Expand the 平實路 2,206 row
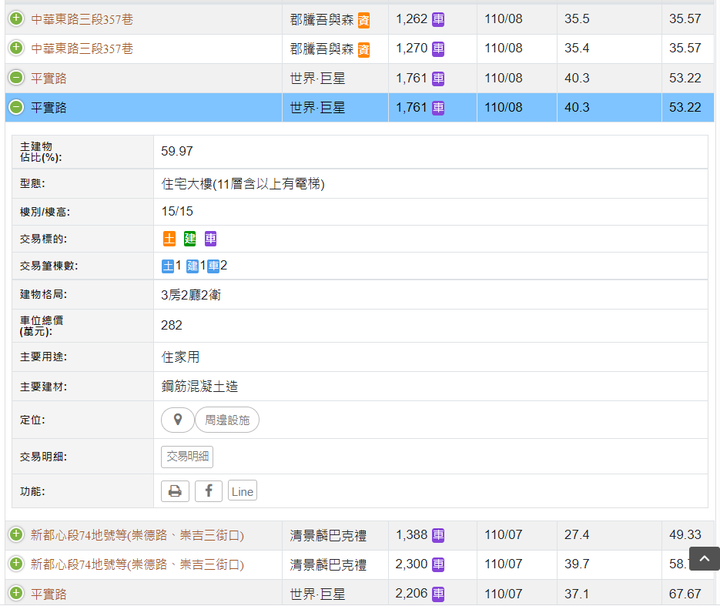 16,593
